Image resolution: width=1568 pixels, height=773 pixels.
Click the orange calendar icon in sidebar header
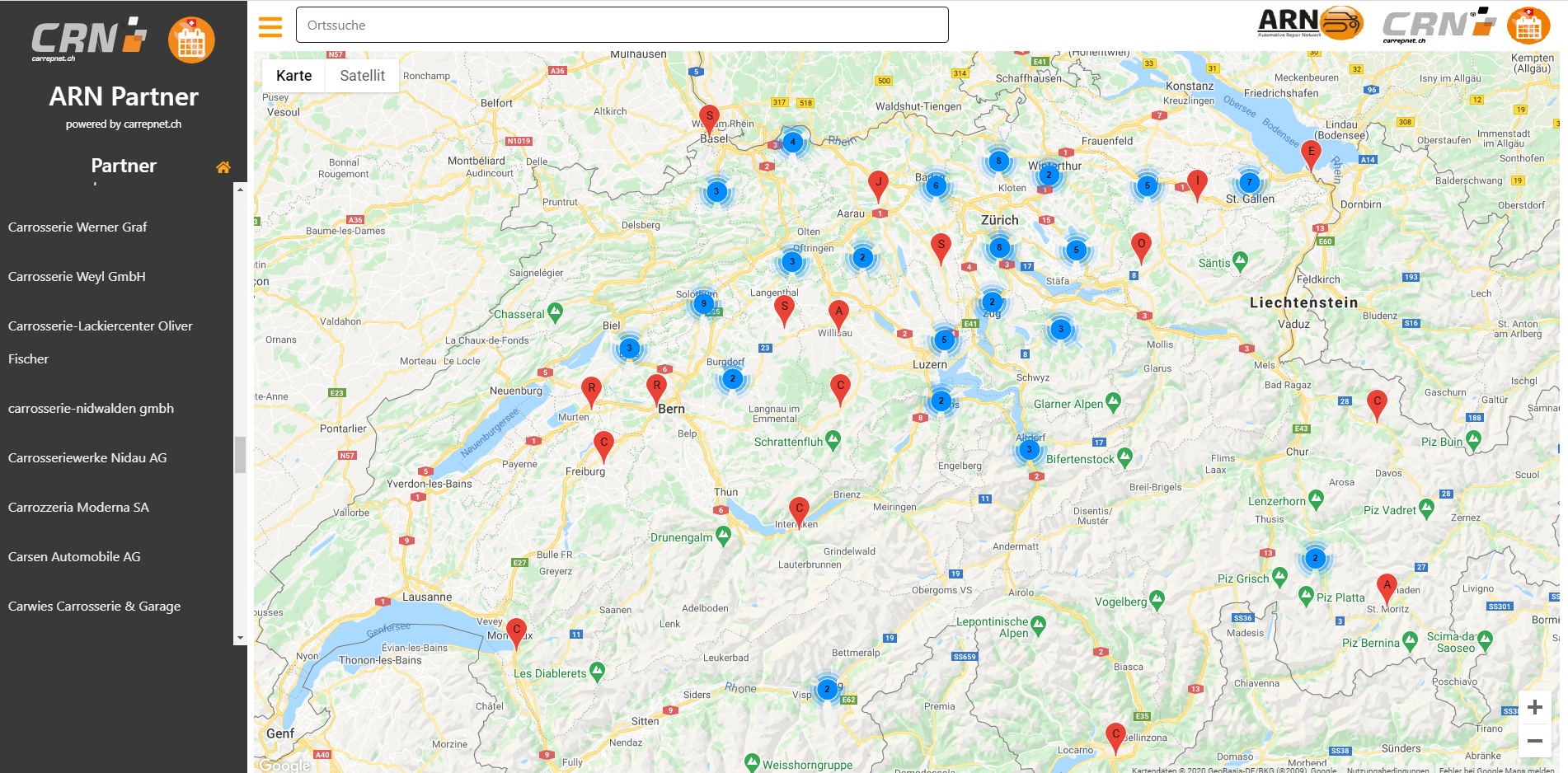coord(191,40)
